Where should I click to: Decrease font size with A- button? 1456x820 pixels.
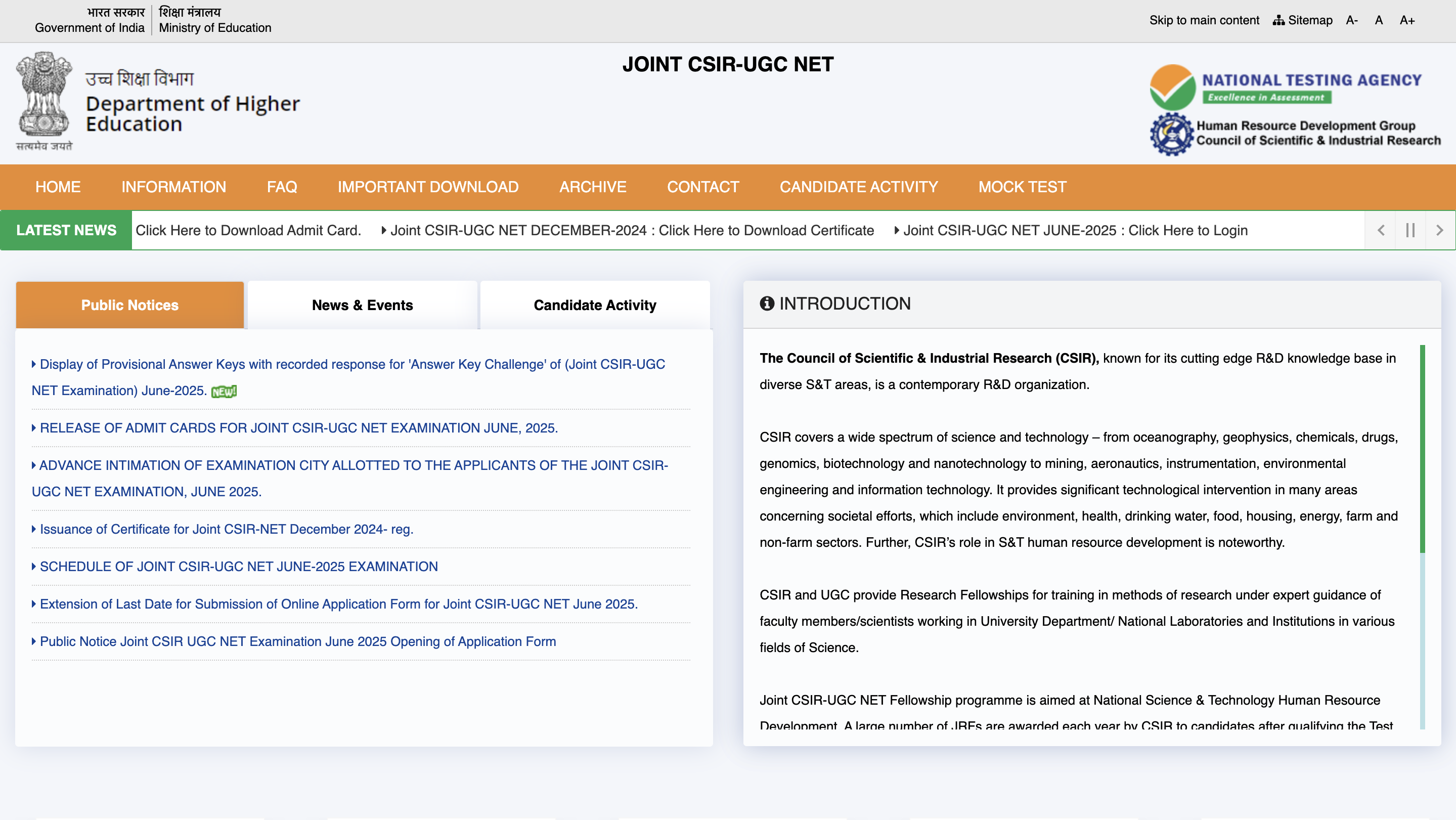click(1351, 20)
